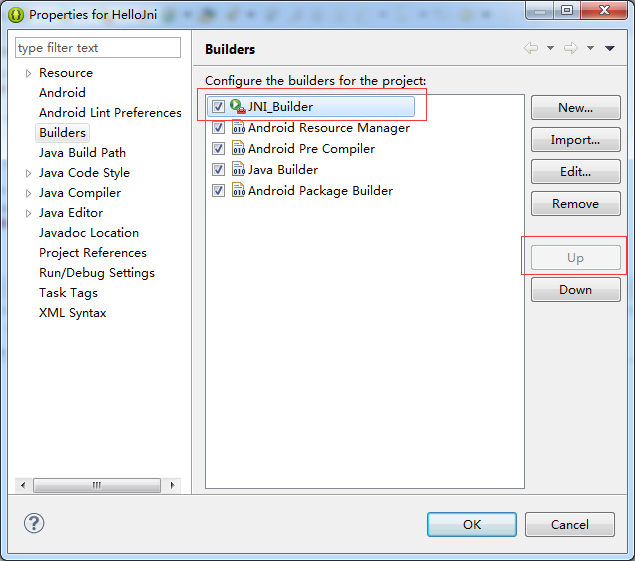Select the Android Resource Manager row text

tap(329, 128)
